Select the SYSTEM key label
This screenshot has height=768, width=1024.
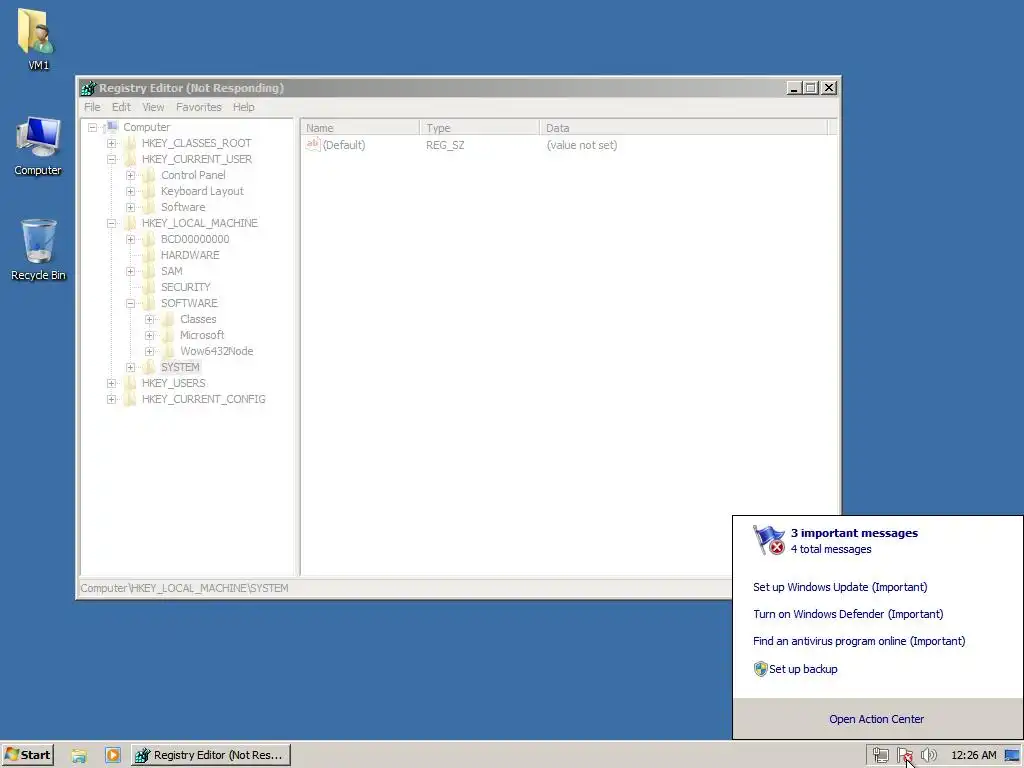pyautogui.click(x=180, y=367)
